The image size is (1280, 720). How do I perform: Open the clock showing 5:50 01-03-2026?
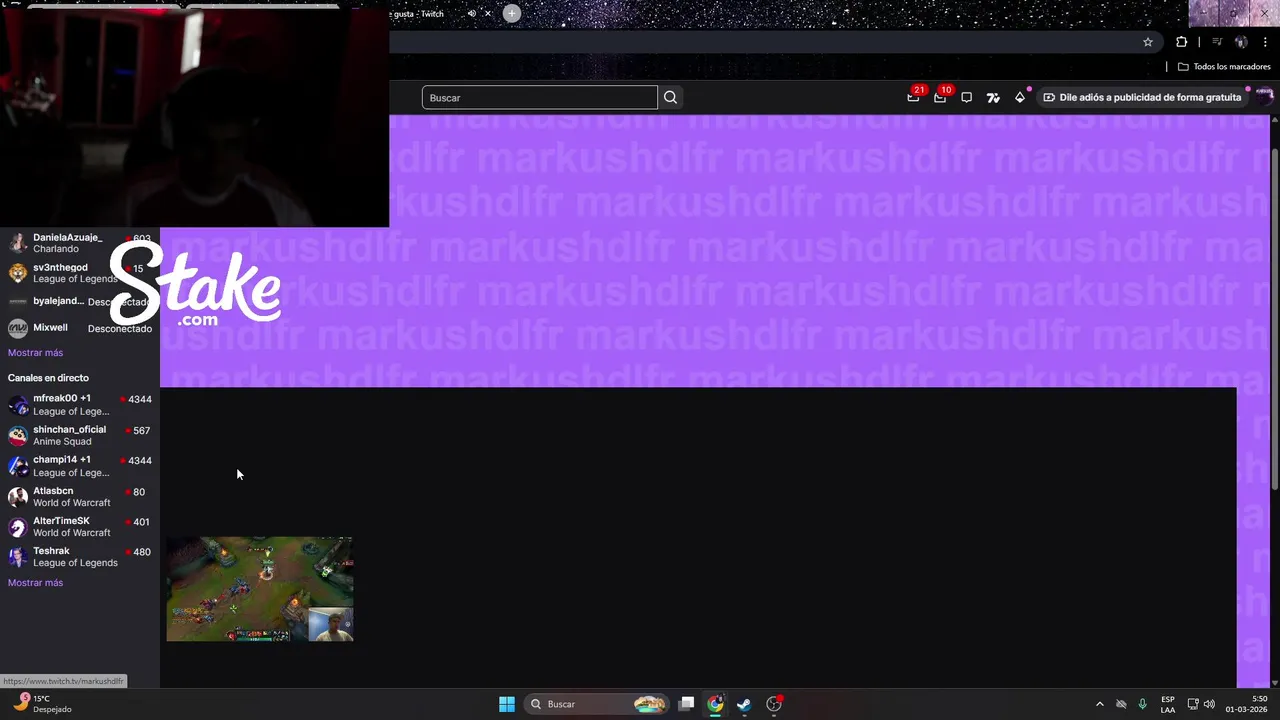coord(1246,704)
